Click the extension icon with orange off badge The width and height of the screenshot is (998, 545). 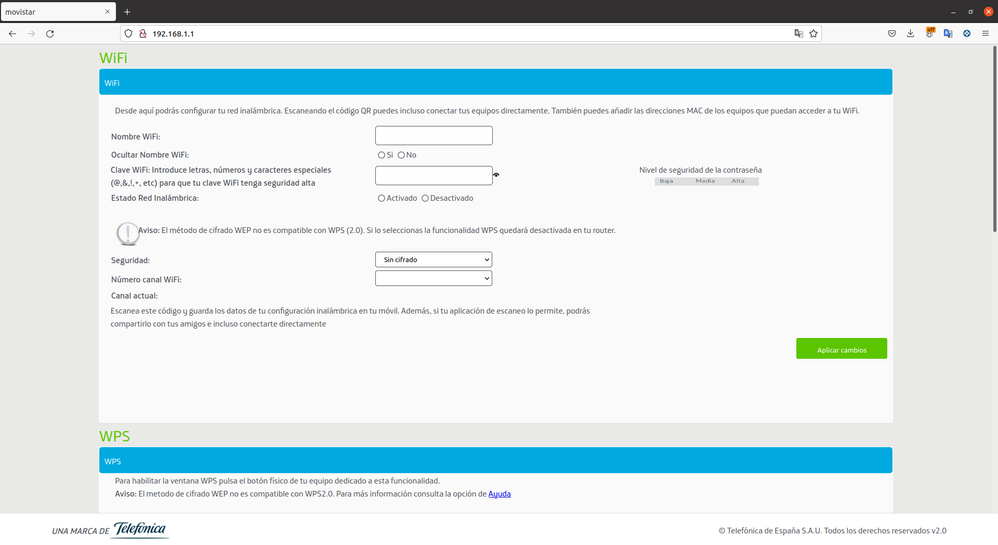[930, 33]
